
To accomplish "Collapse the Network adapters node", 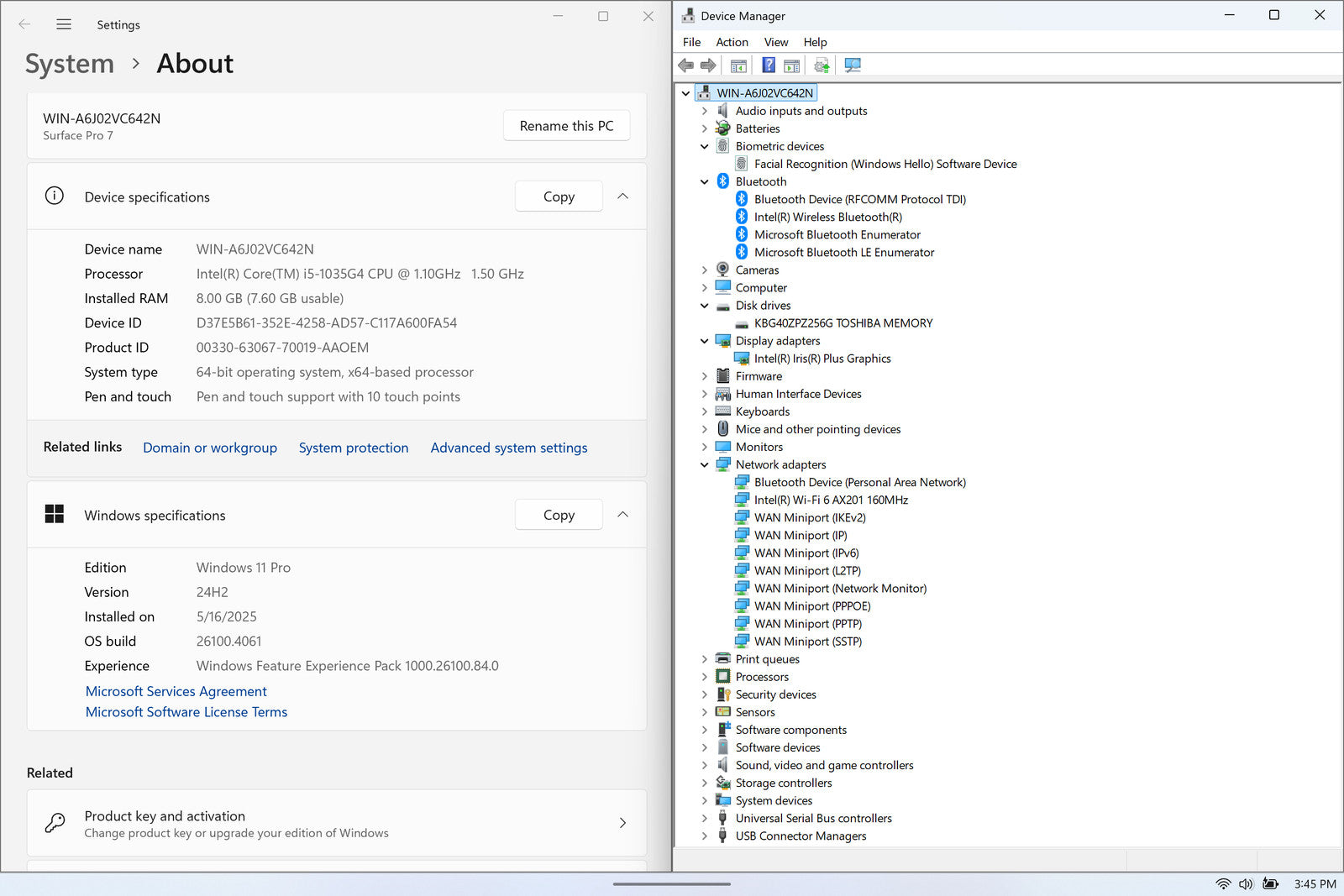I will click(x=705, y=464).
